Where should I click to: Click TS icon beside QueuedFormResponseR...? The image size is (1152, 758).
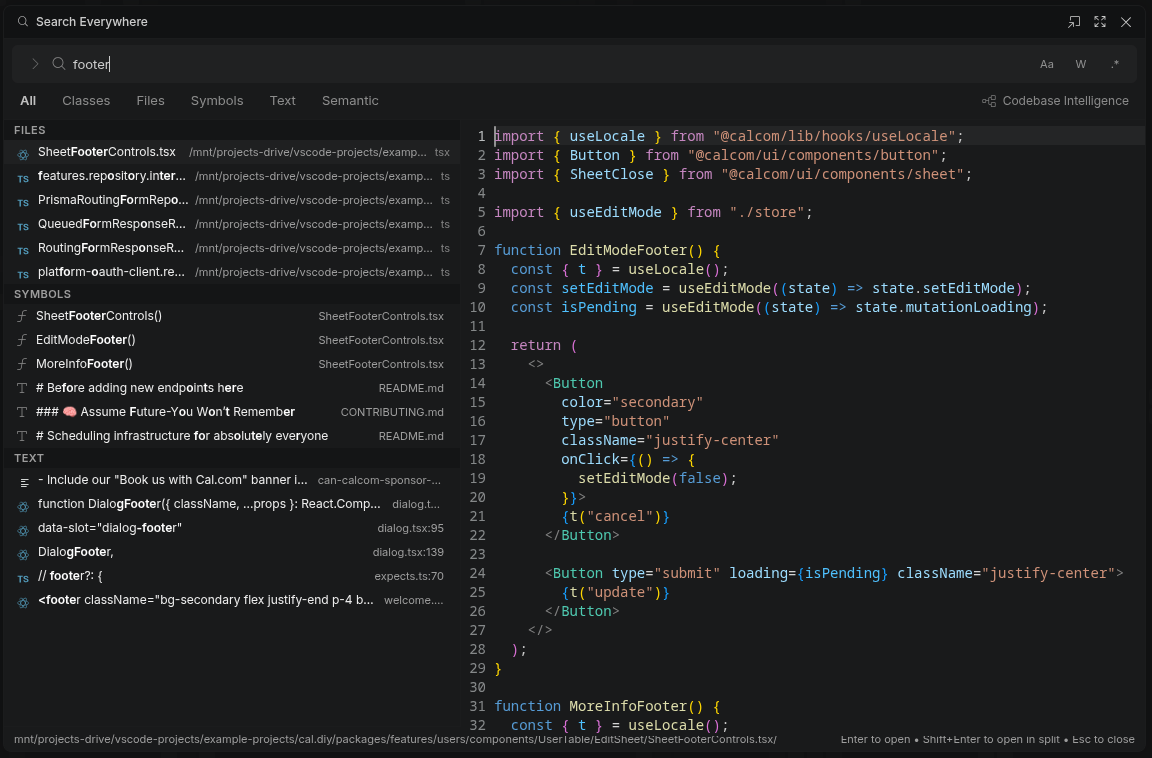point(24,226)
